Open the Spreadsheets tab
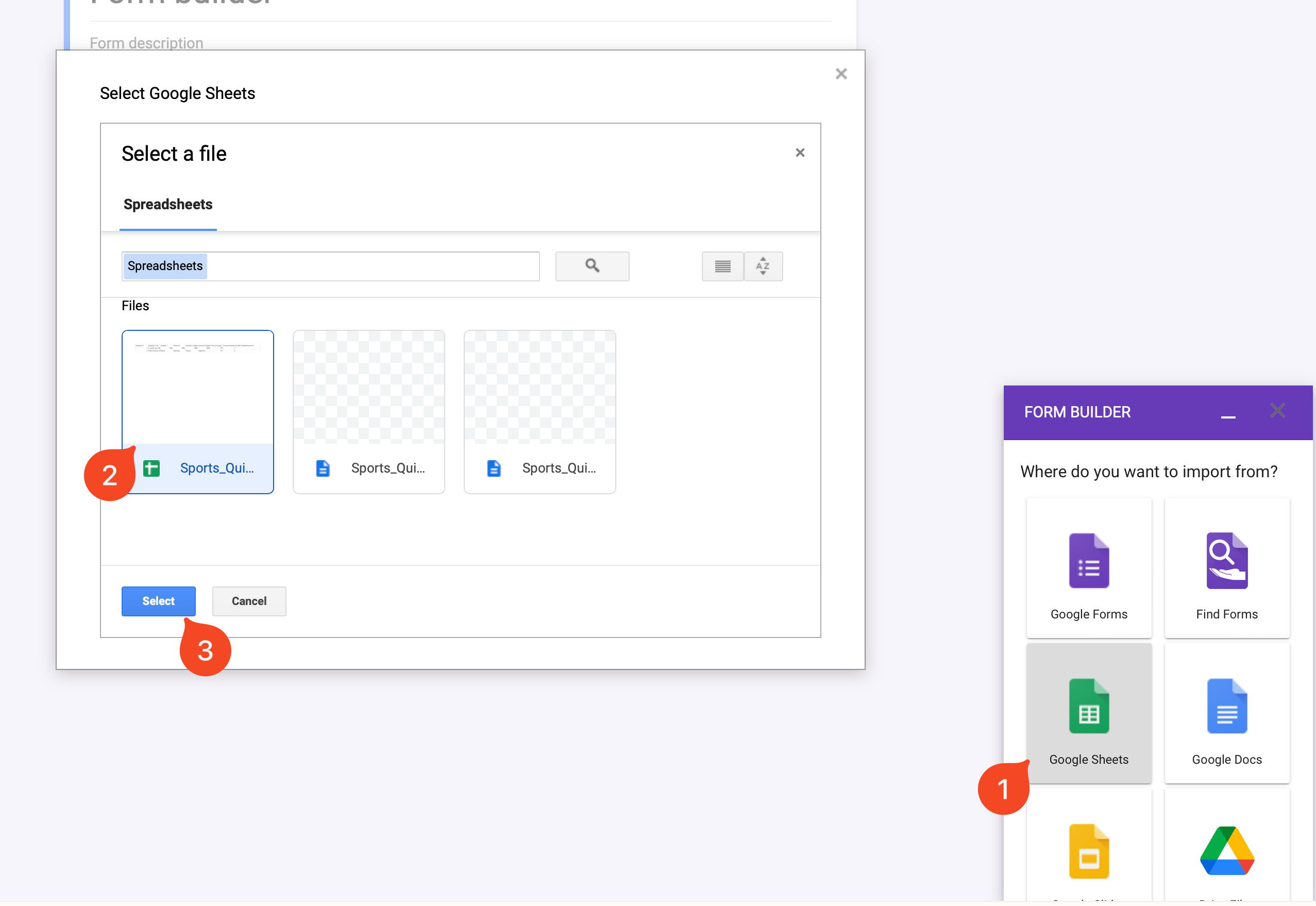The image size is (1316, 906). click(x=168, y=205)
